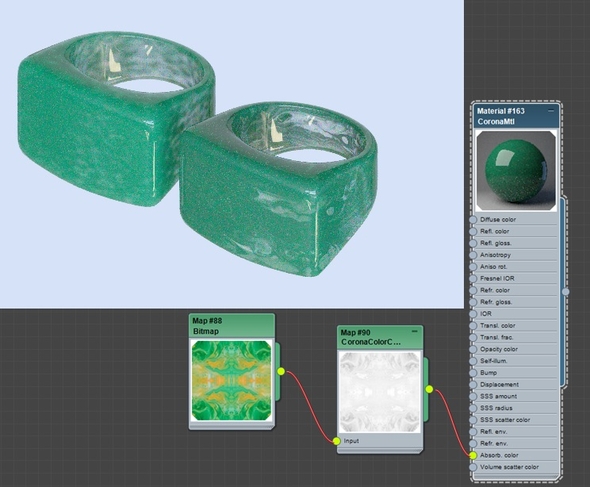Click the green sphere material preview thumbnail
The height and width of the screenshot is (487, 590).
pyautogui.click(x=516, y=170)
